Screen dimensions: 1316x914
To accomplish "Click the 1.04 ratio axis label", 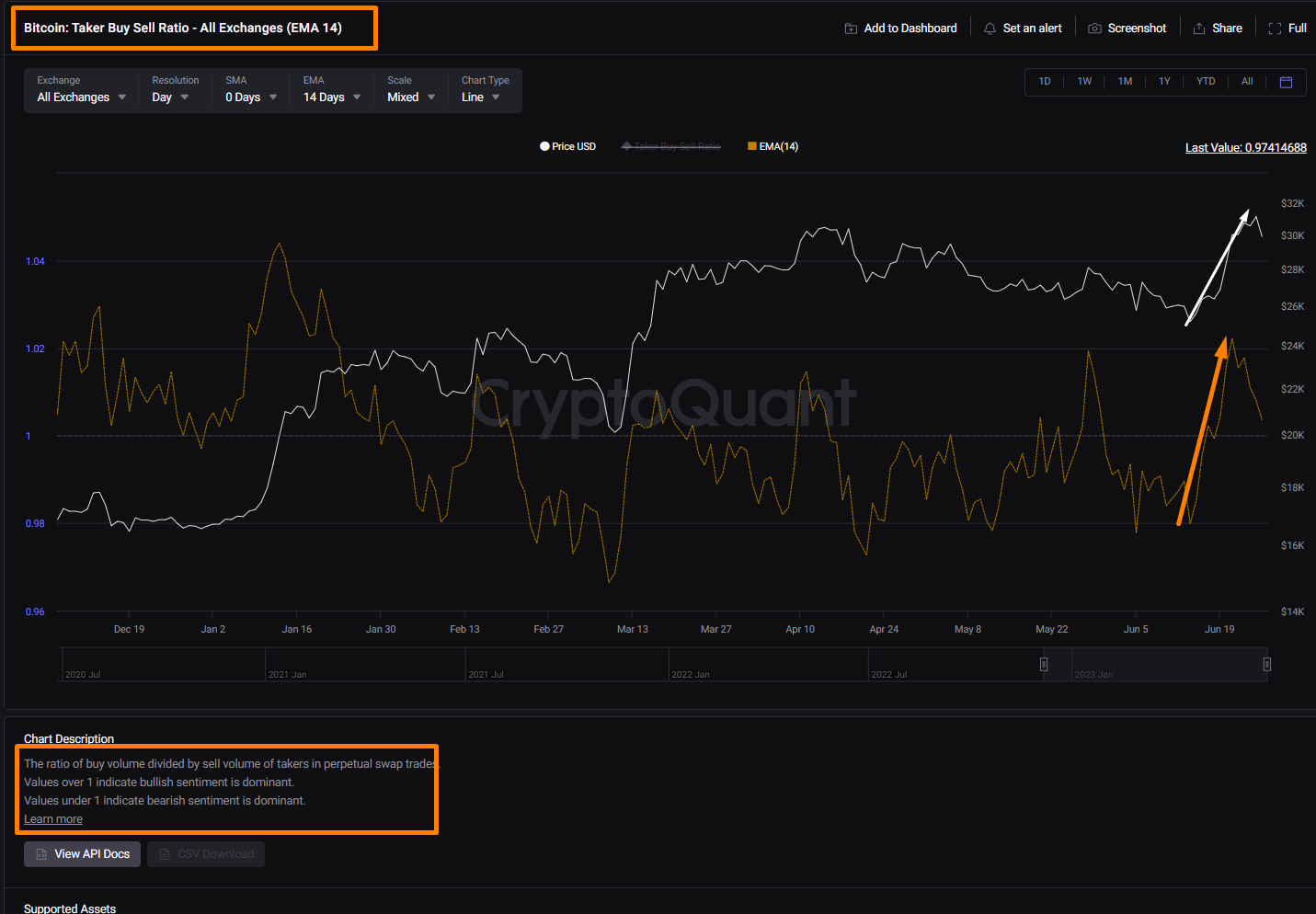I will [x=35, y=261].
